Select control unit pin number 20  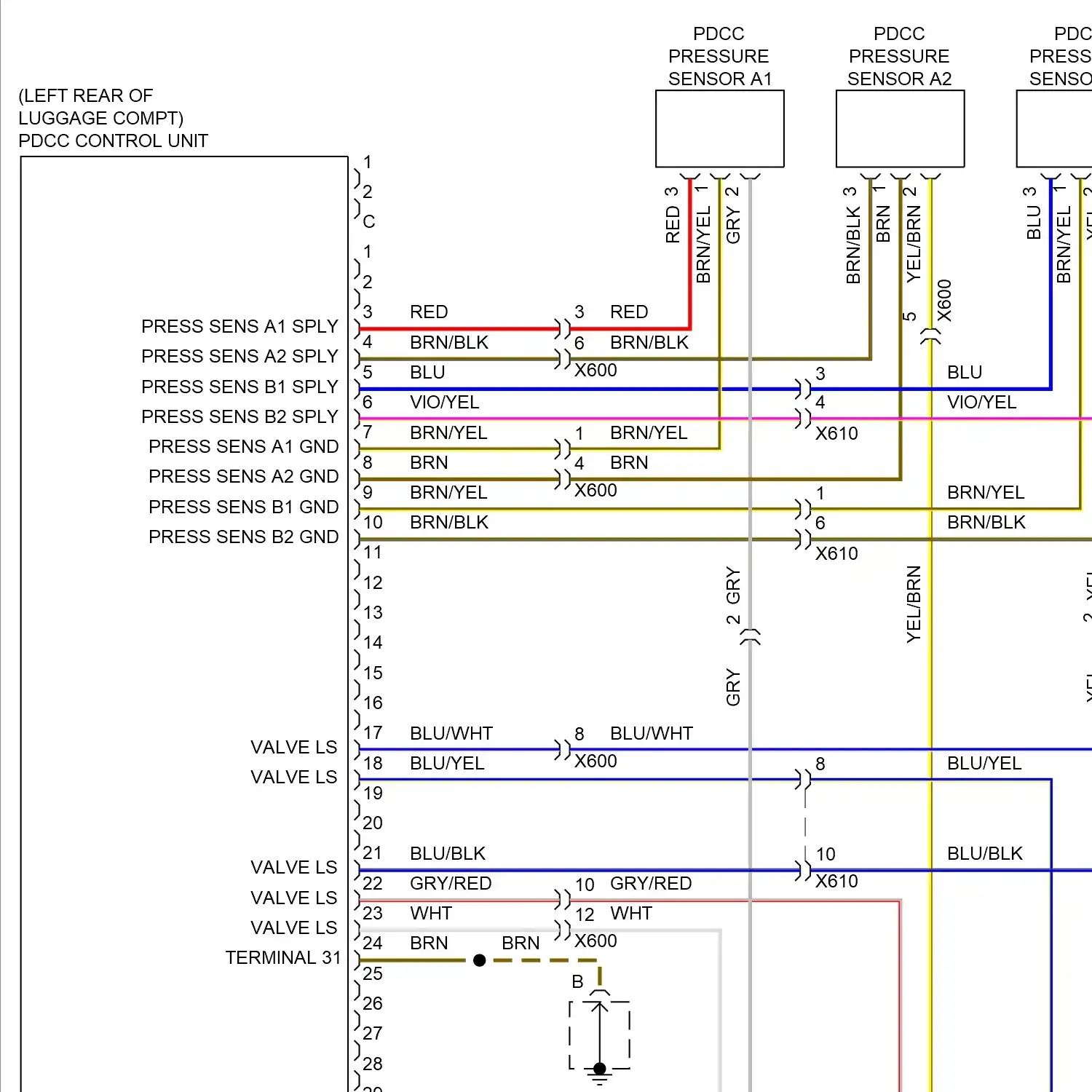373,823
